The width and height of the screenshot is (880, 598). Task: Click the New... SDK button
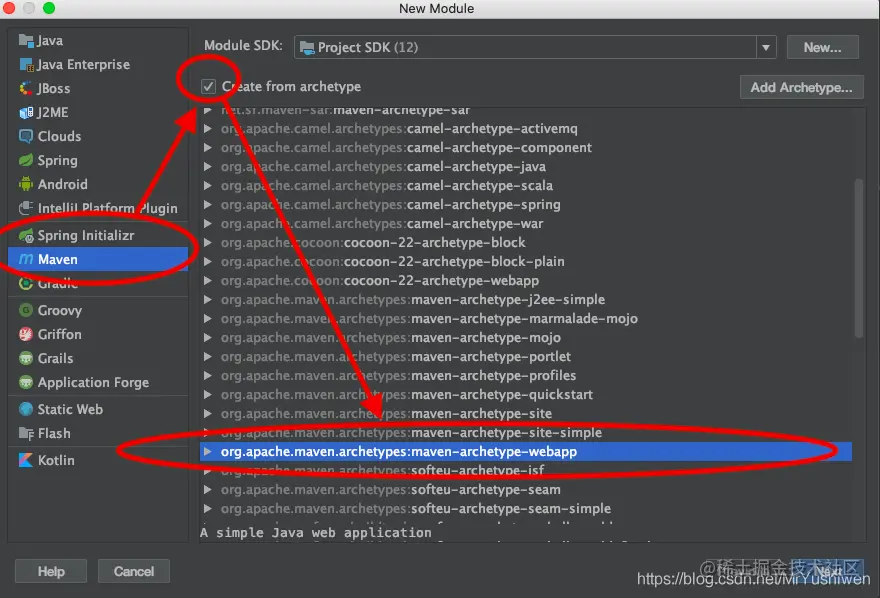pyautogui.click(x=822, y=48)
